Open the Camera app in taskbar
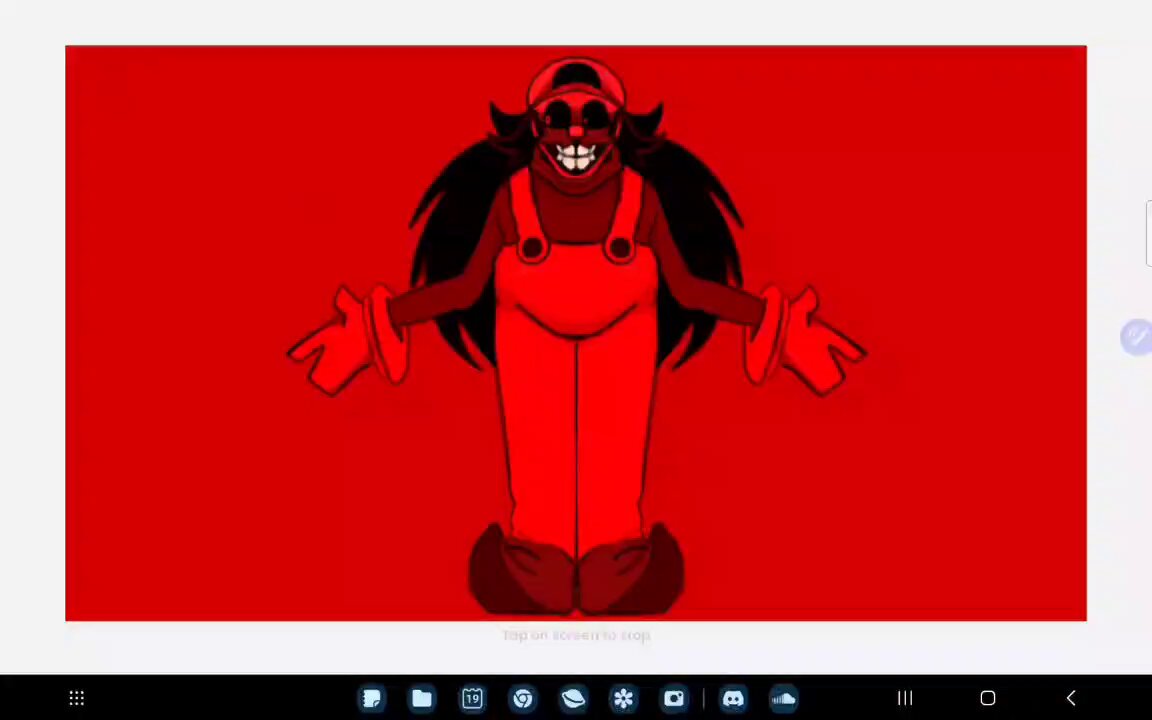 point(674,698)
